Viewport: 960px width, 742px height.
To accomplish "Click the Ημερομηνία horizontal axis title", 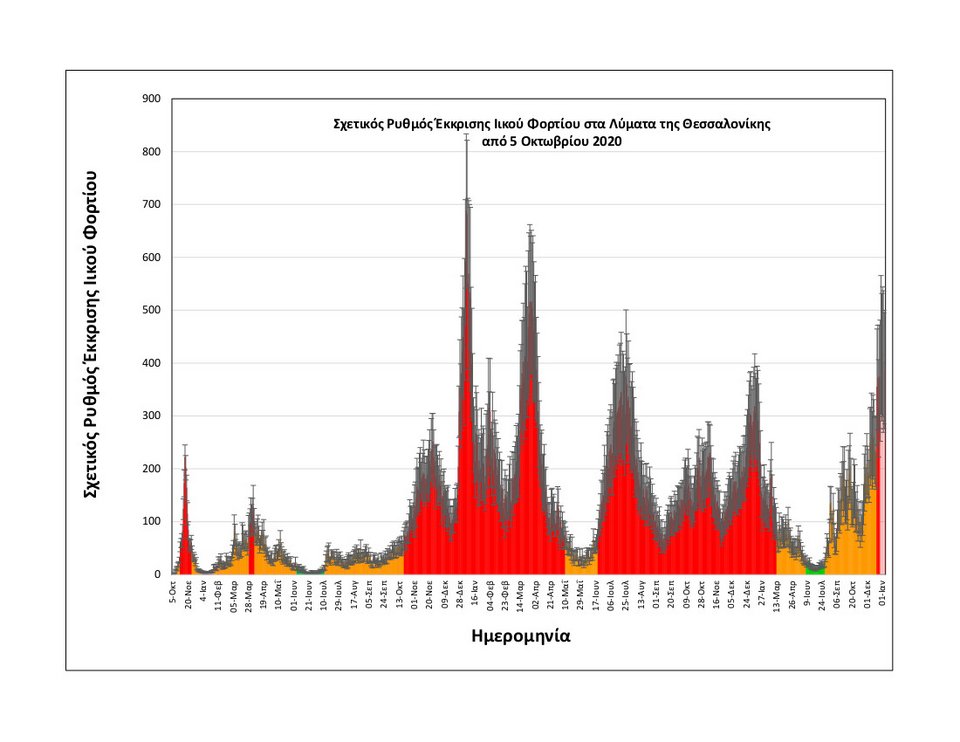I will tap(520, 636).
